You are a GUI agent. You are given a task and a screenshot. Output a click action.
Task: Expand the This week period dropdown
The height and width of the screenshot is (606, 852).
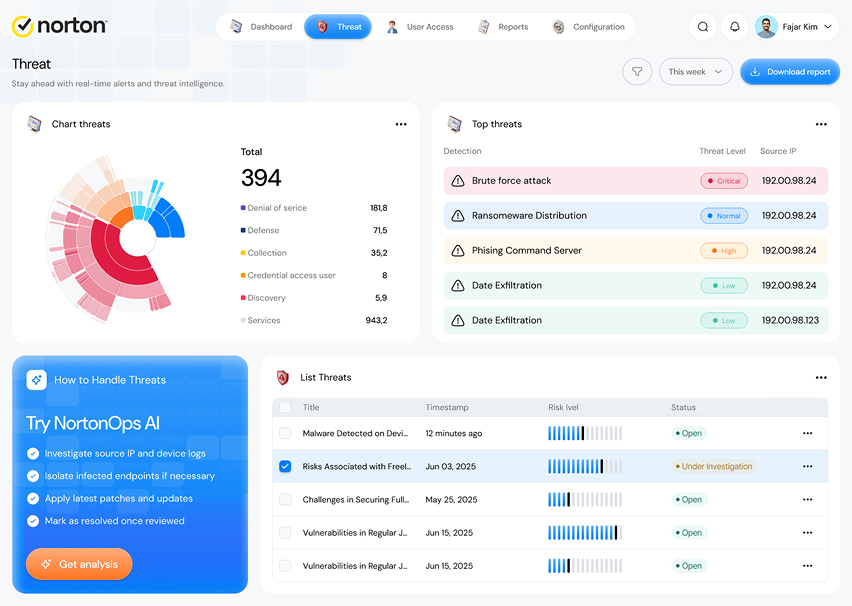tap(696, 72)
